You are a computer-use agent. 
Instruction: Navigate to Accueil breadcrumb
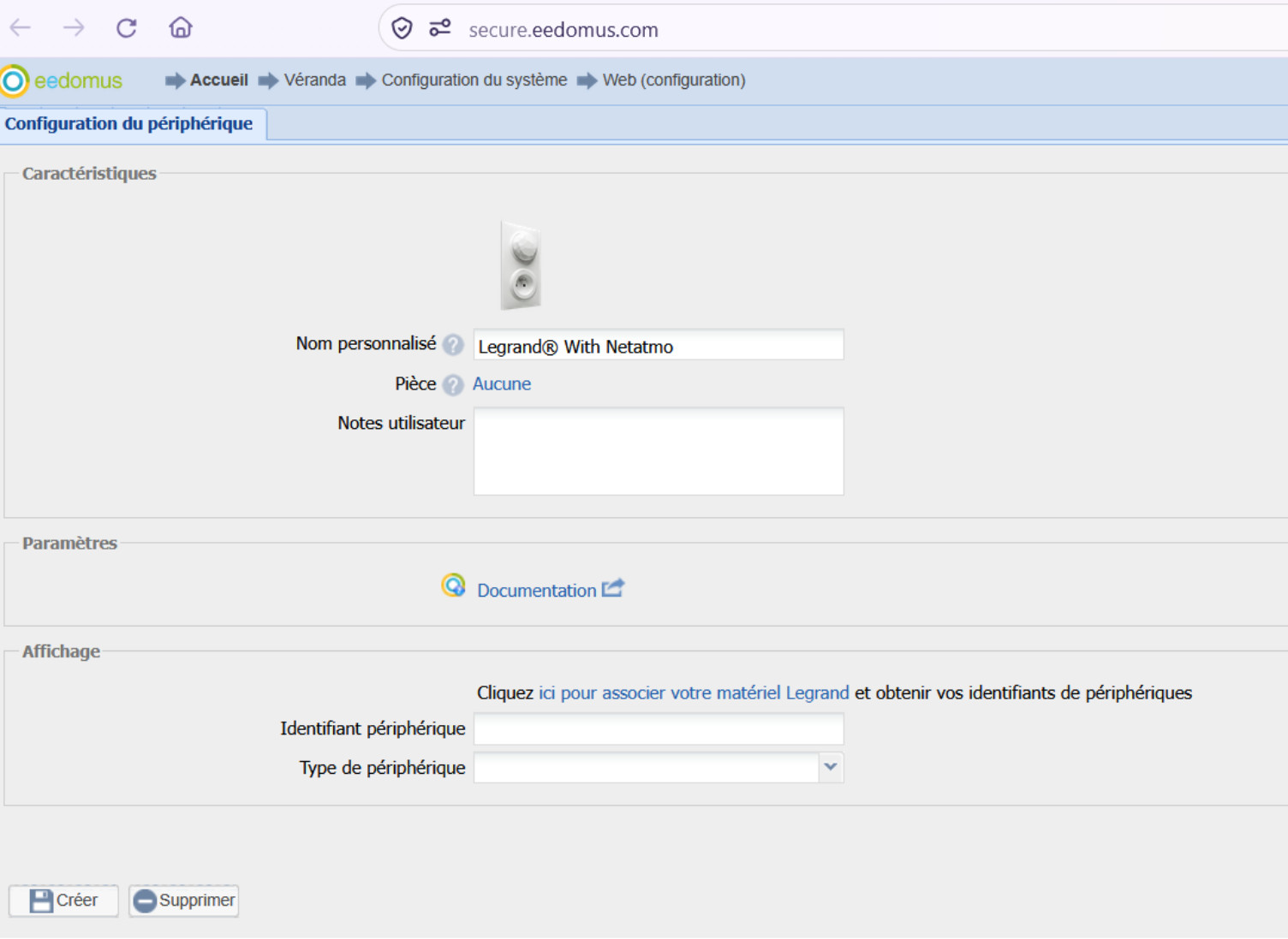click(x=219, y=80)
